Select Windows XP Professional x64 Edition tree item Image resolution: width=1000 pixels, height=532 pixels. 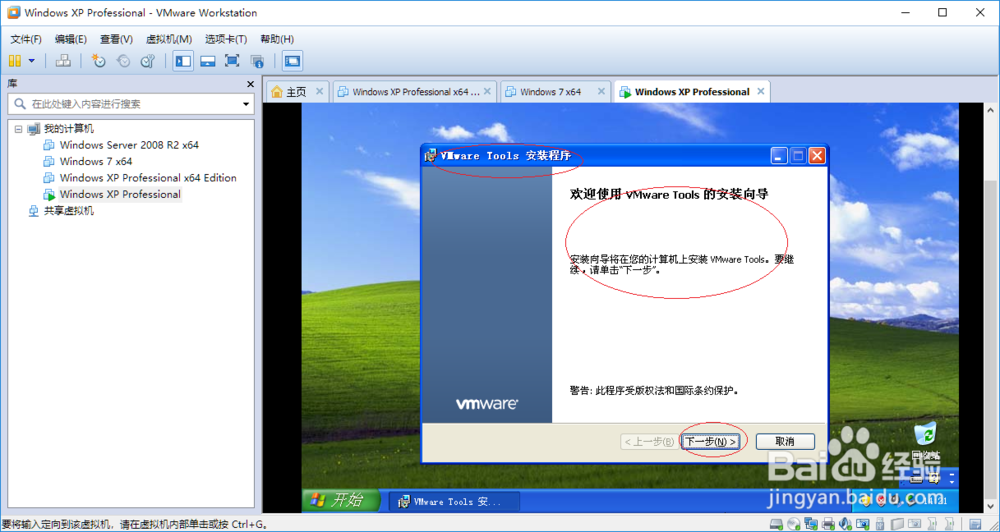(148, 178)
